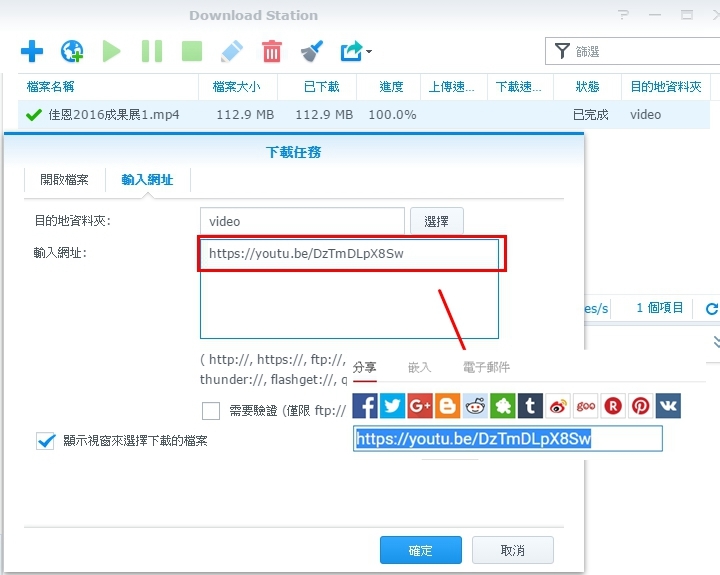This screenshot has width=720, height=575.
Task: Click the URL textarea with the youtu.be link
Action: 349,289
